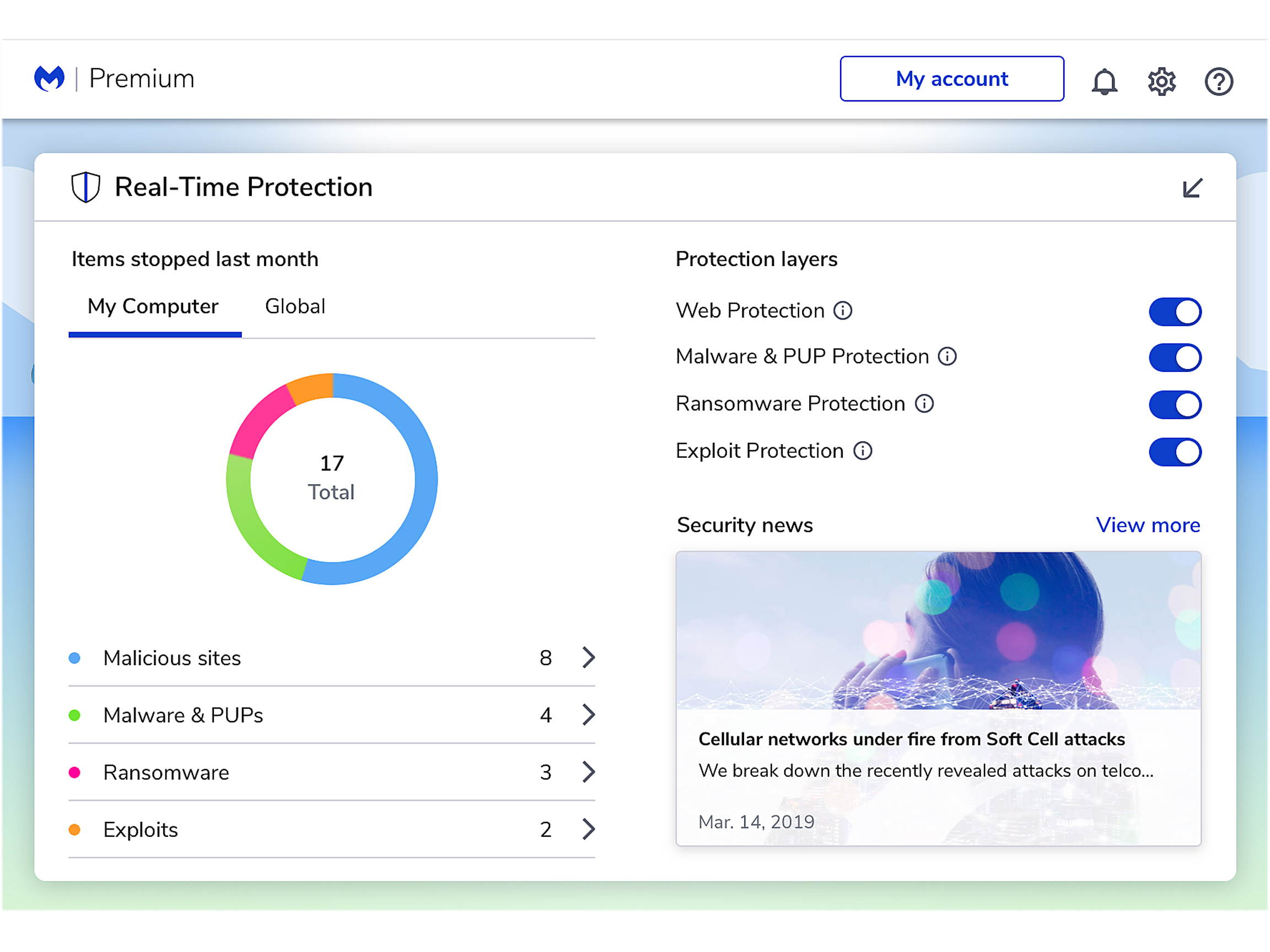
Task: Click the info icon beside Web Protection
Action: pos(842,311)
